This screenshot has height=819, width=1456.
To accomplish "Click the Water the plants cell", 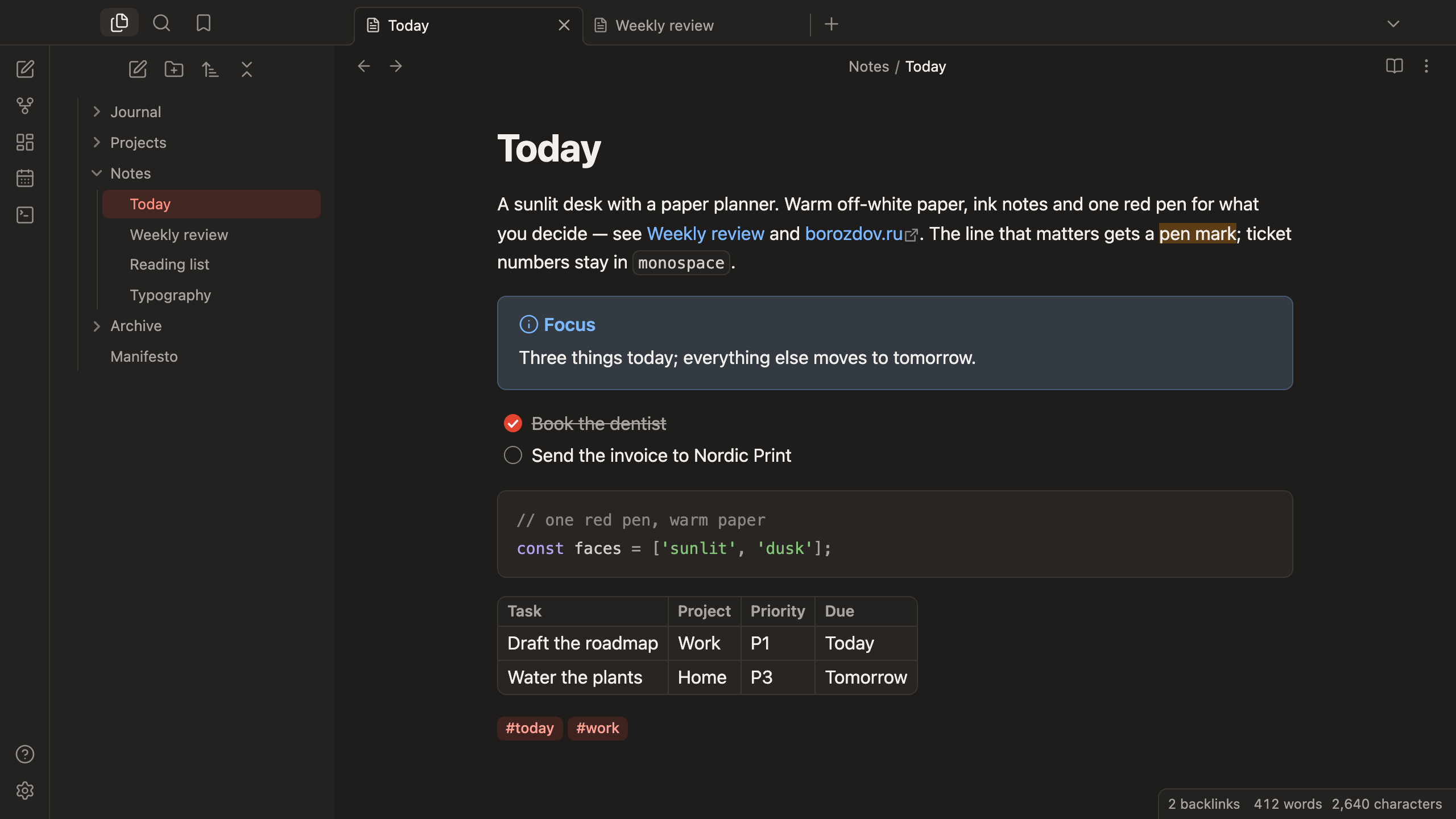I will coord(582,677).
